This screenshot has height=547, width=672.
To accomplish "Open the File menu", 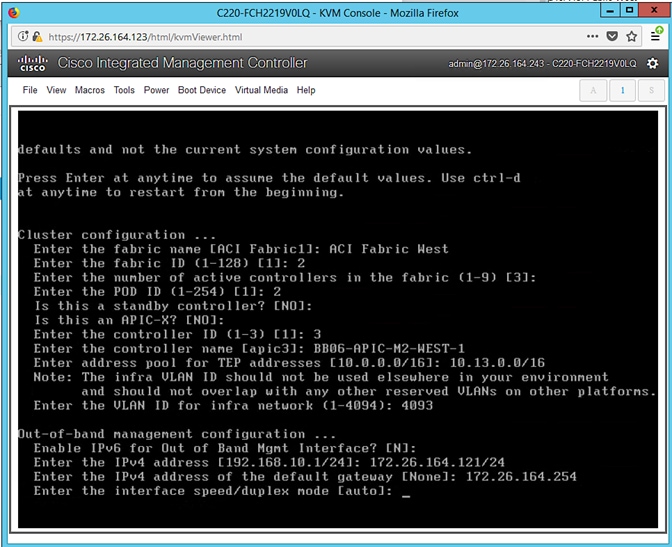I will (x=30, y=90).
